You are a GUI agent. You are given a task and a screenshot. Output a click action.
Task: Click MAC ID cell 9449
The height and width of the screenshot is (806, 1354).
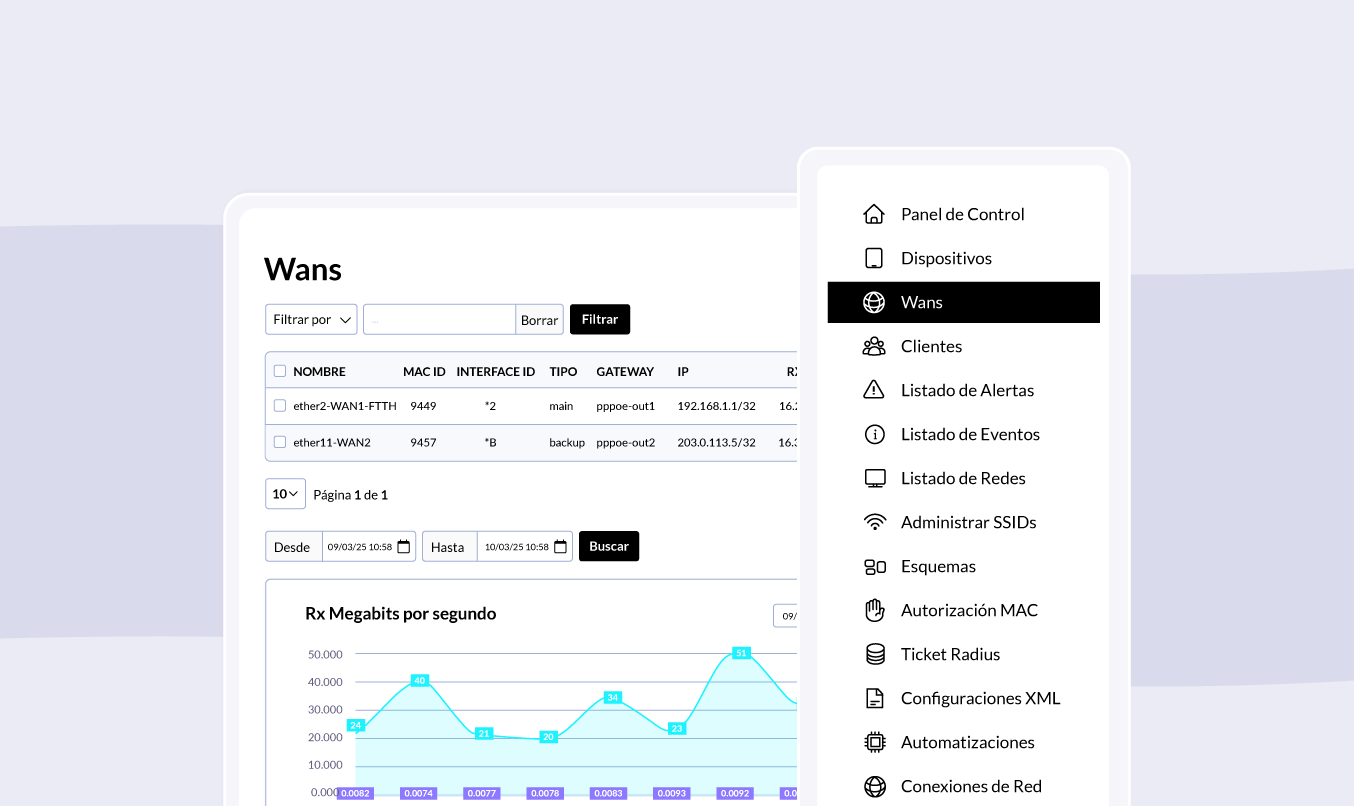[x=423, y=406]
